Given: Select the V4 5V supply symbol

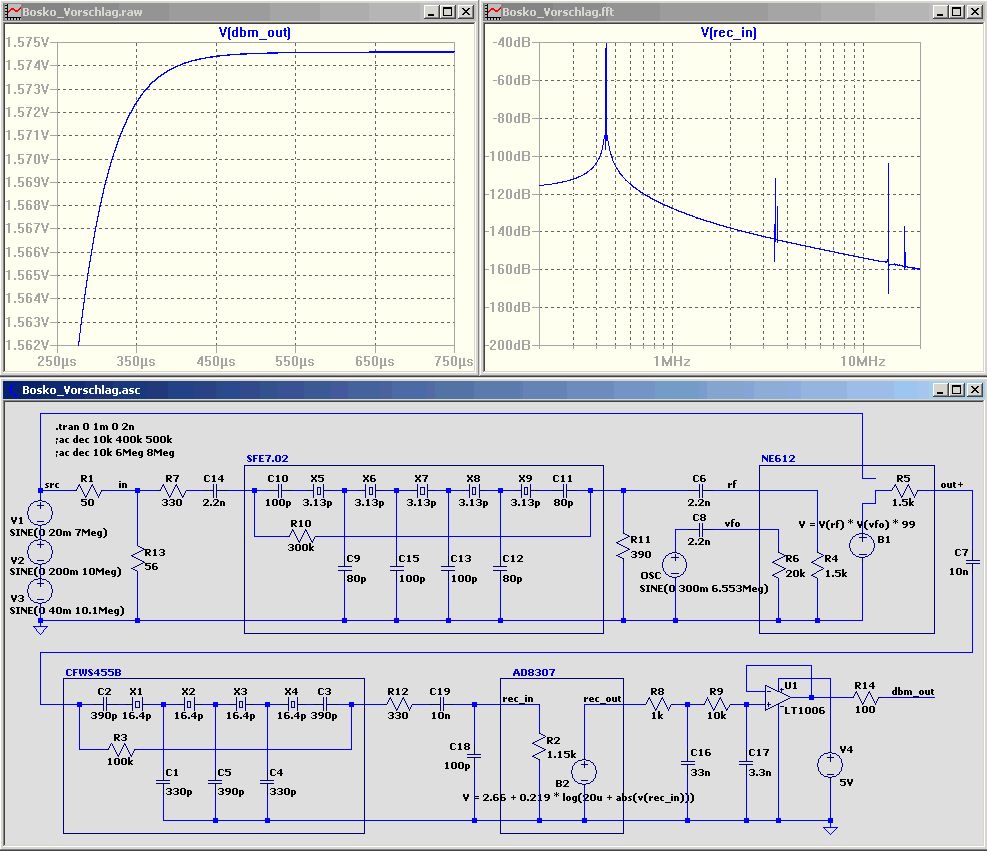Looking at the screenshot, I should point(829,765).
